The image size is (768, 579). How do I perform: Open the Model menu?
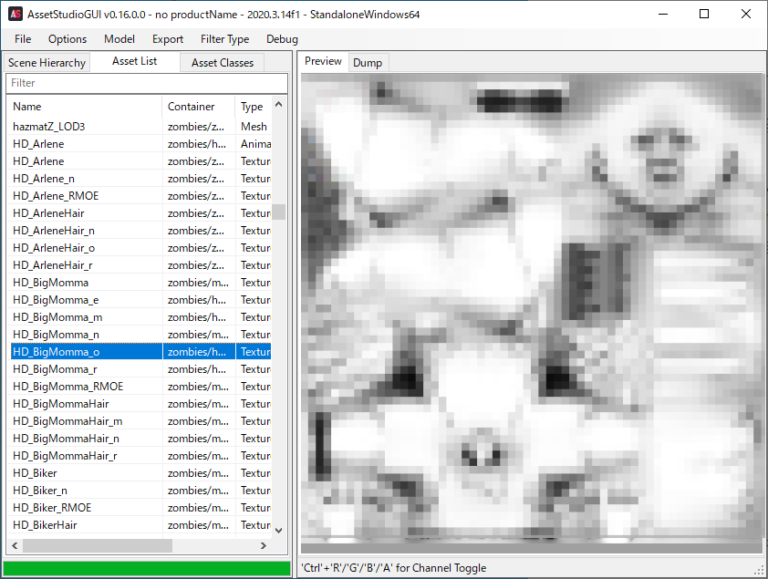click(119, 39)
